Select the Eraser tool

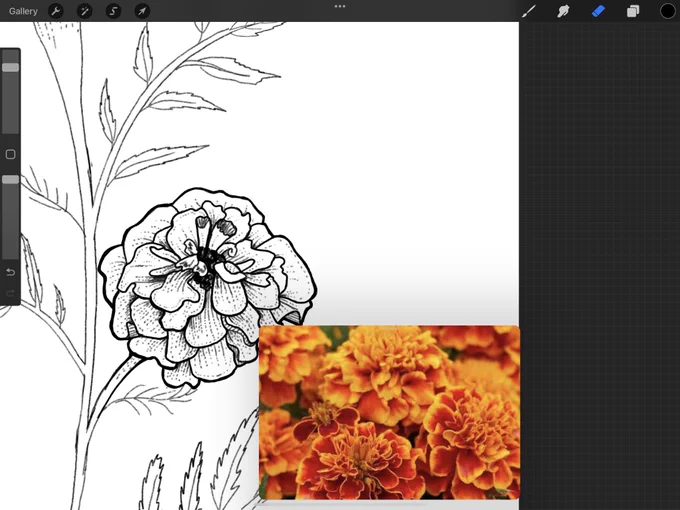pyautogui.click(x=598, y=11)
